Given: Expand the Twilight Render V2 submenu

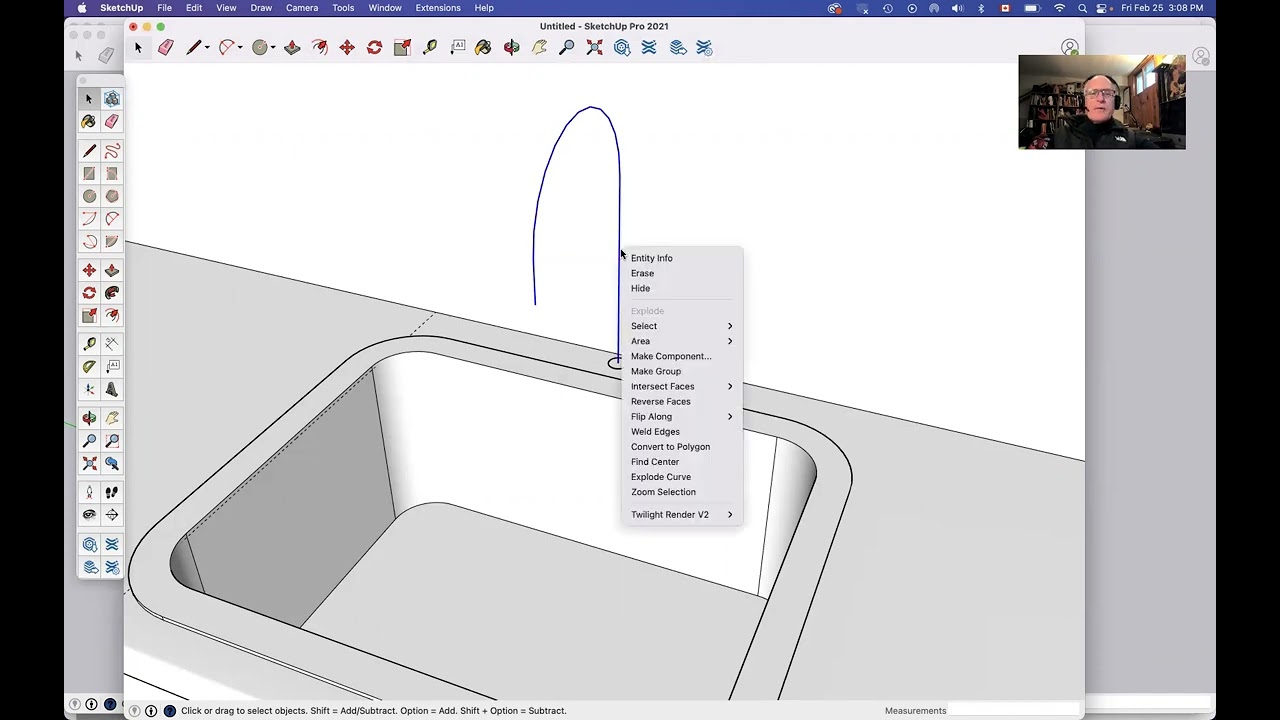Looking at the screenshot, I should pos(682,514).
